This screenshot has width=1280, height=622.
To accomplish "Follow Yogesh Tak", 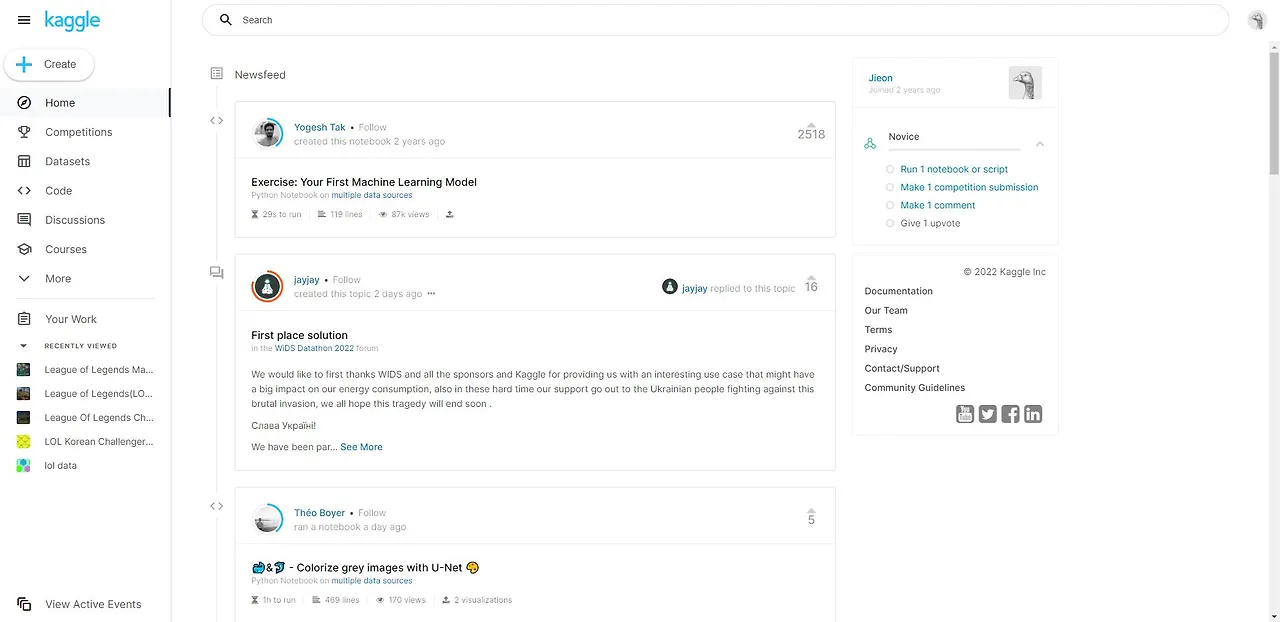I will click(373, 127).
